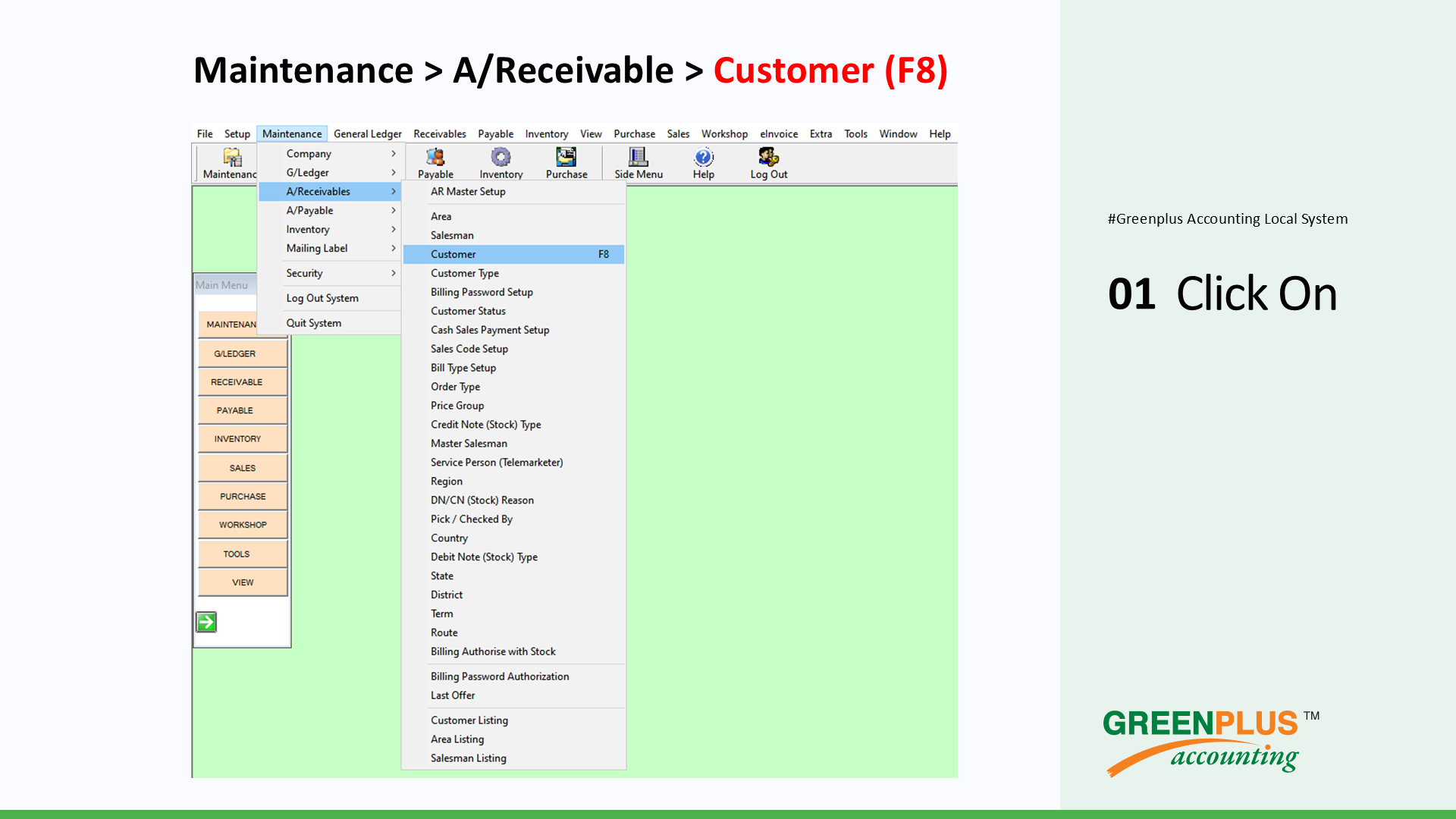Select Area in the submenu
This screenshot has height=819, width=1456.
coord(514,216)
